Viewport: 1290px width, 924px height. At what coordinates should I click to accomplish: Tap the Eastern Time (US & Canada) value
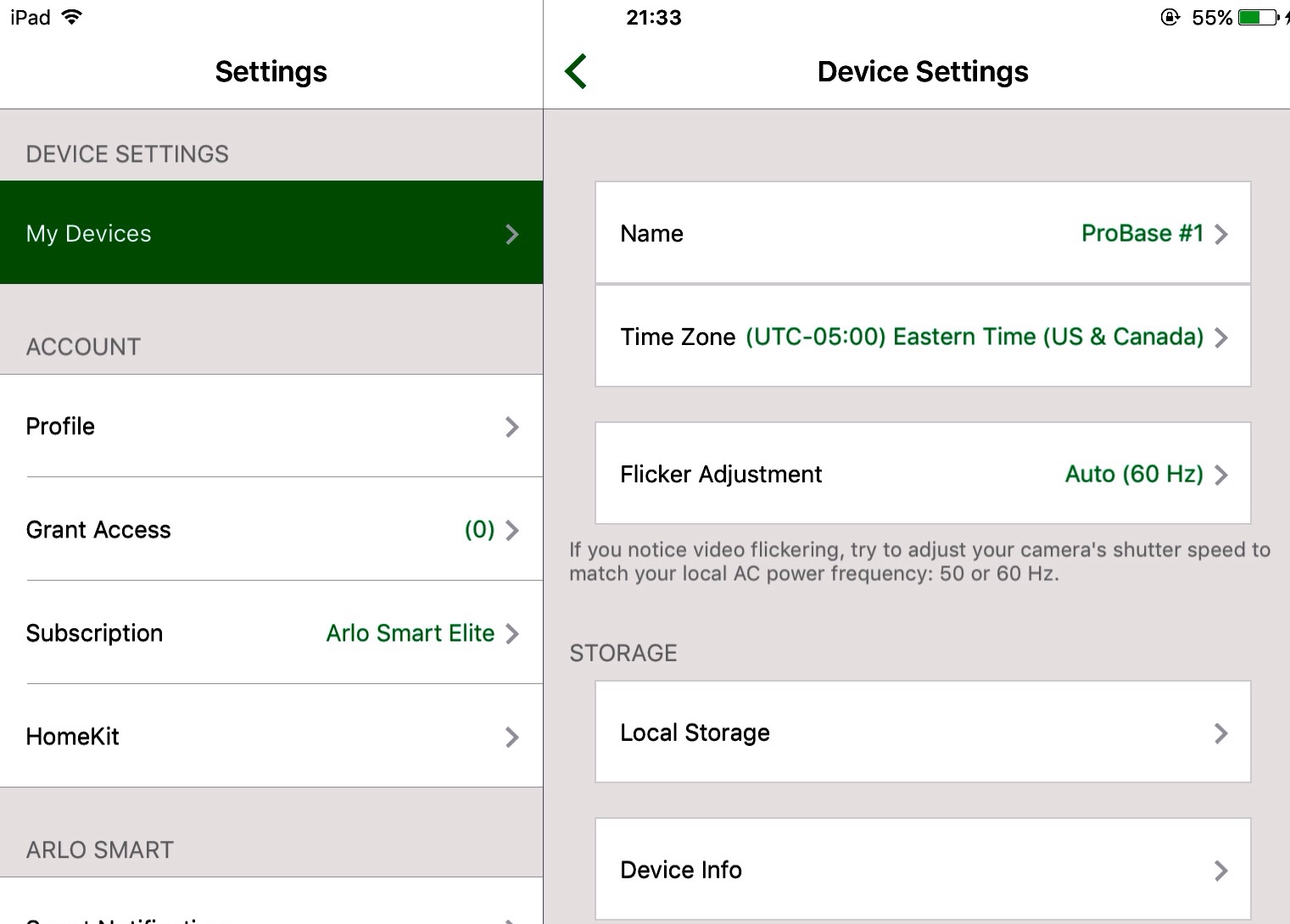coord(974,337)
